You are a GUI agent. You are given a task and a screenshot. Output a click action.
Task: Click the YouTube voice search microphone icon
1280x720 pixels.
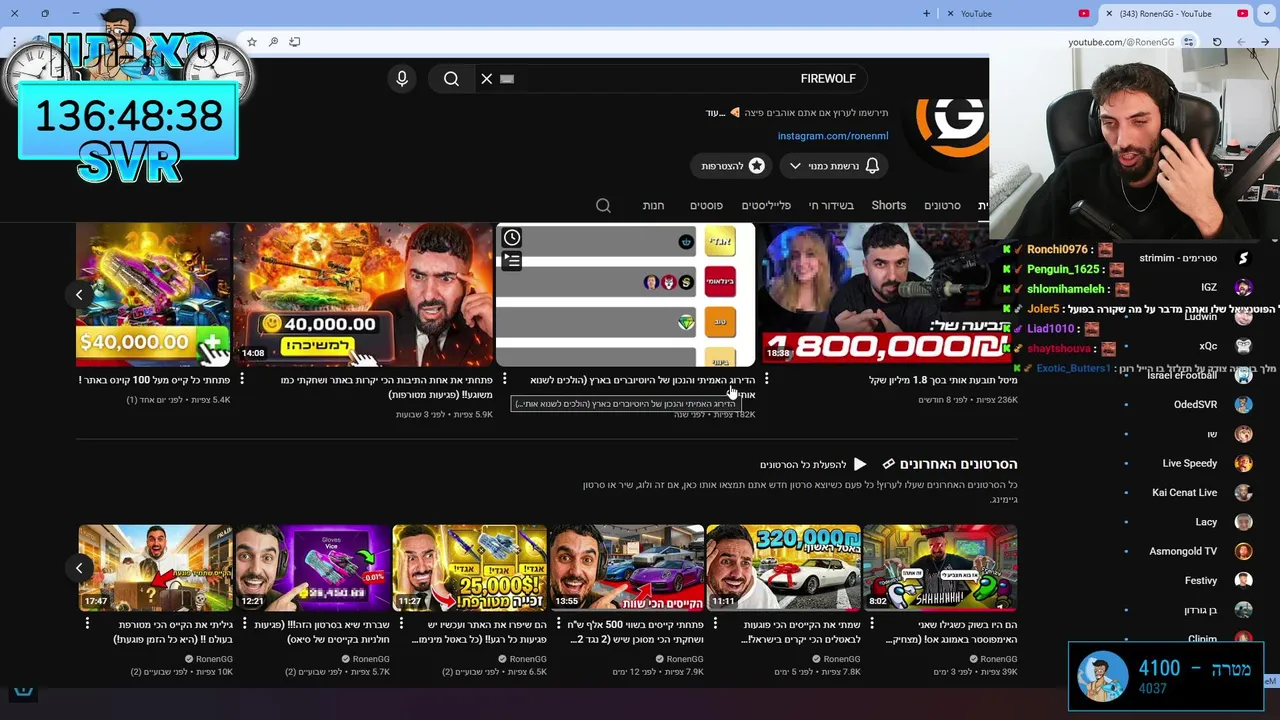click(402, 79)
